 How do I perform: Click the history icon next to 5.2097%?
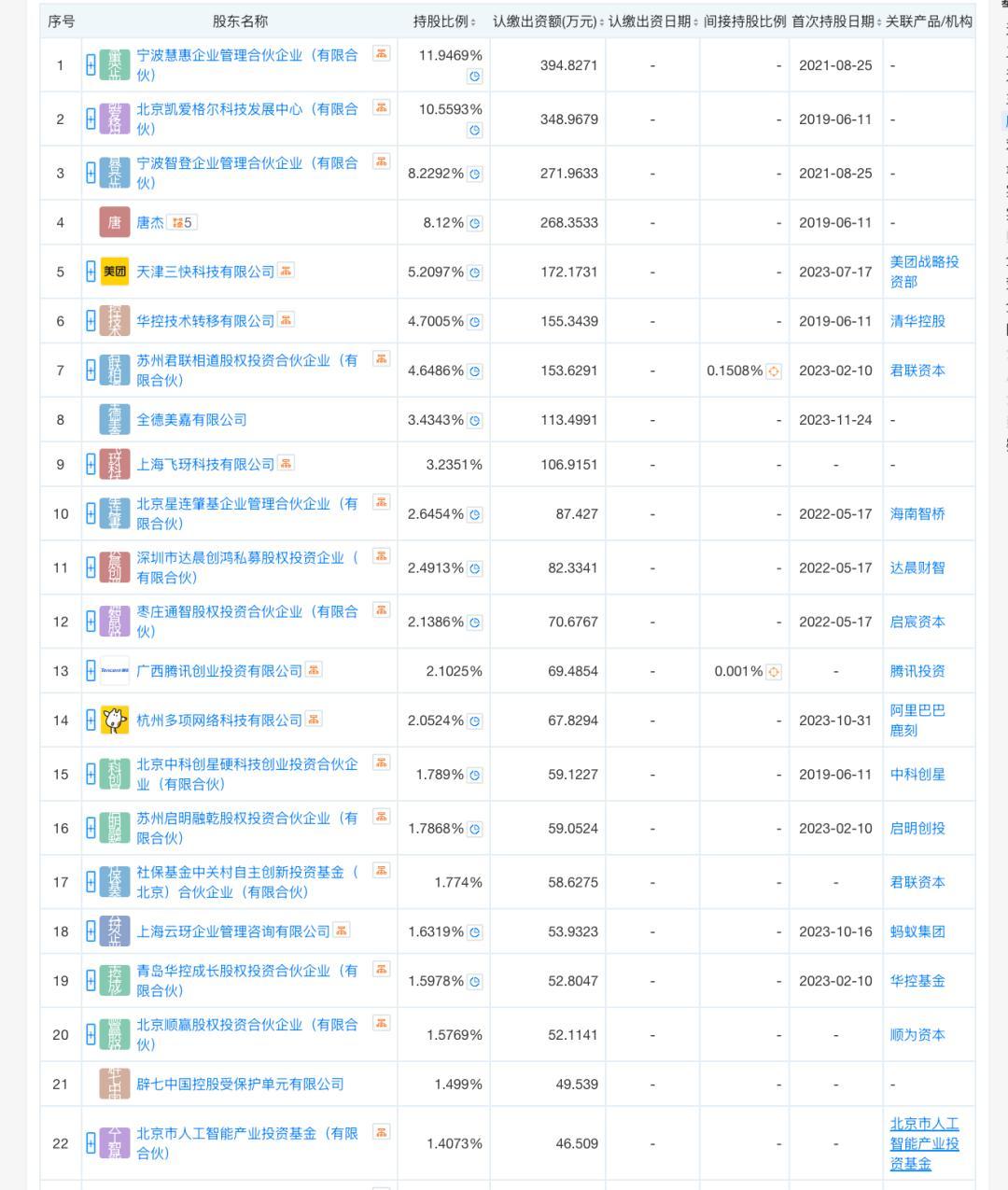[x=475, y=273]
